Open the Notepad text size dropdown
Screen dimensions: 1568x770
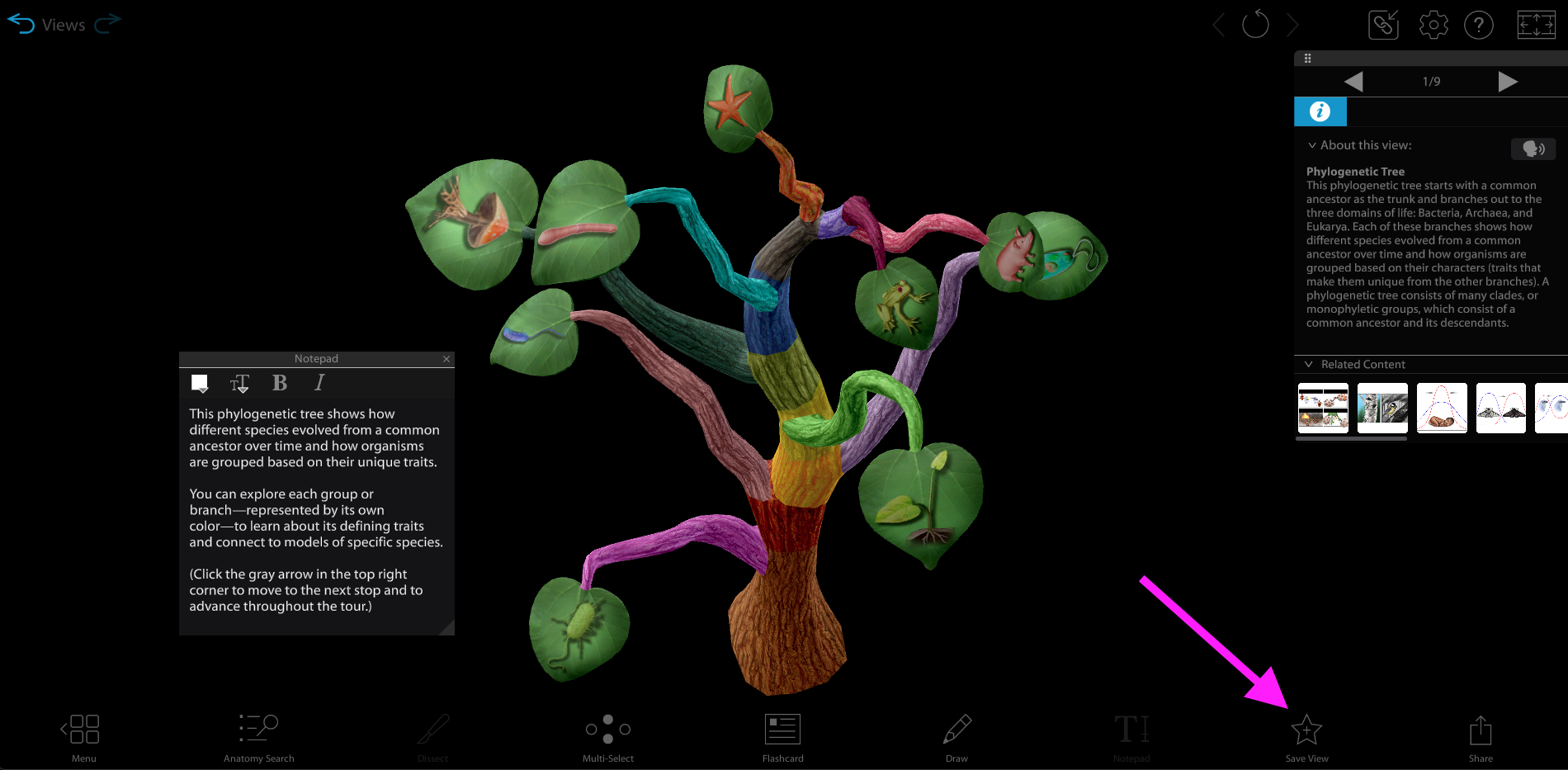[x=240, y=382]
